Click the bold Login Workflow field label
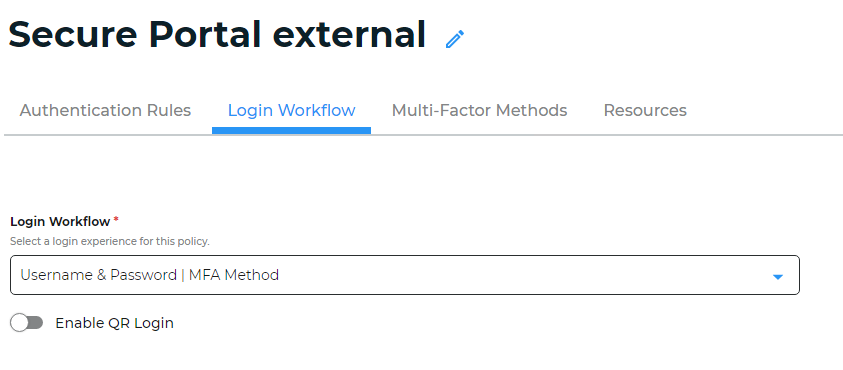Viewport: 843px width, 370px height. [60, 222]
